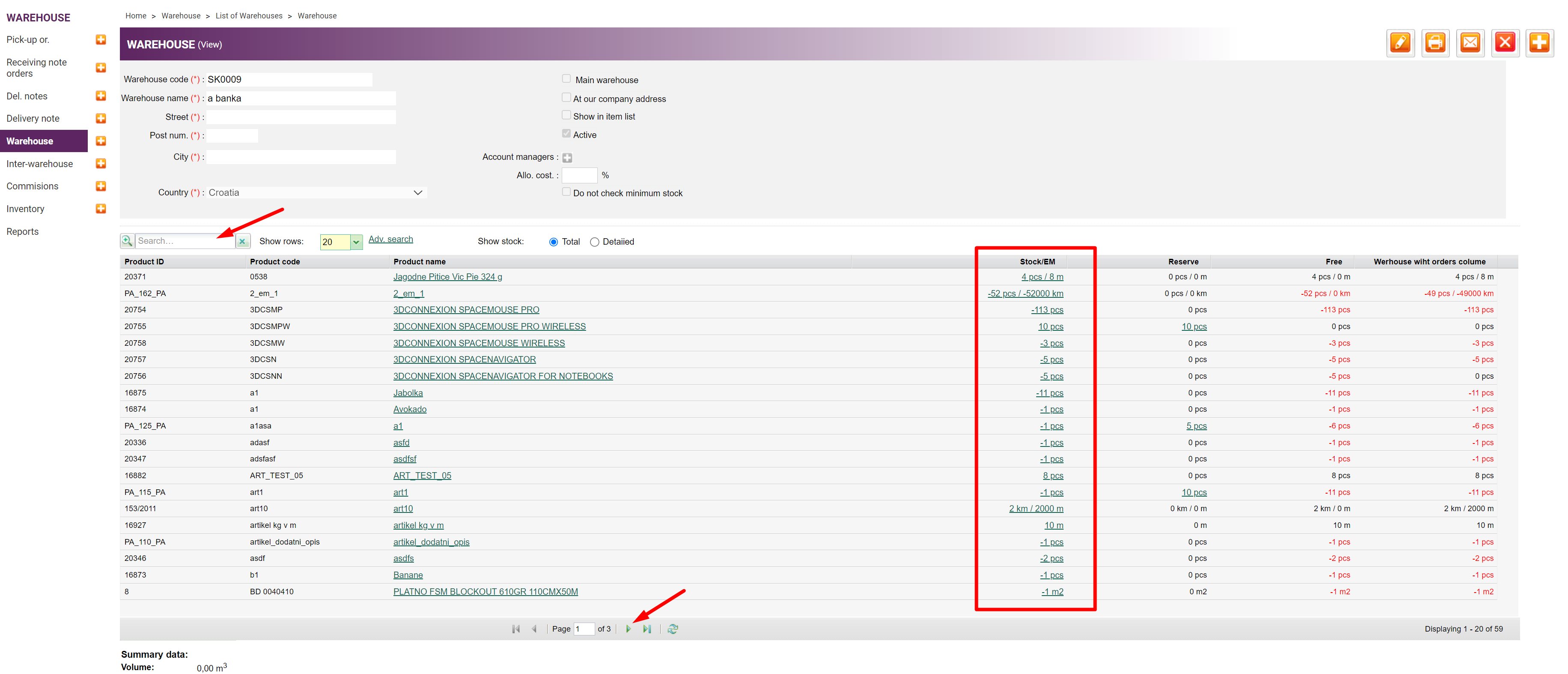Click the email envelope icon

click(1470, 42)
